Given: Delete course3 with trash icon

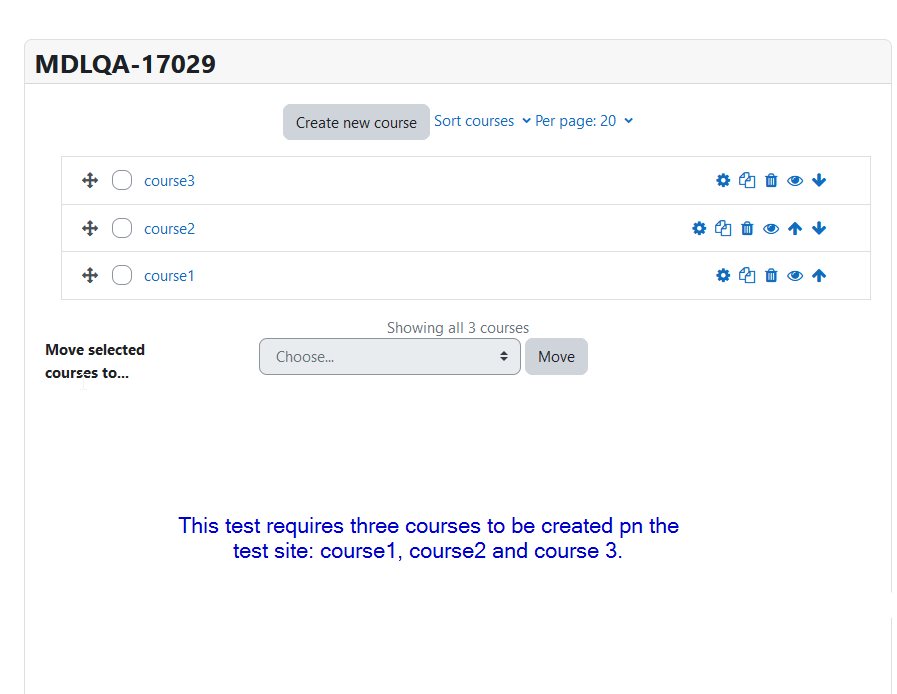Looking at the screenshot, I should (771, 181).
